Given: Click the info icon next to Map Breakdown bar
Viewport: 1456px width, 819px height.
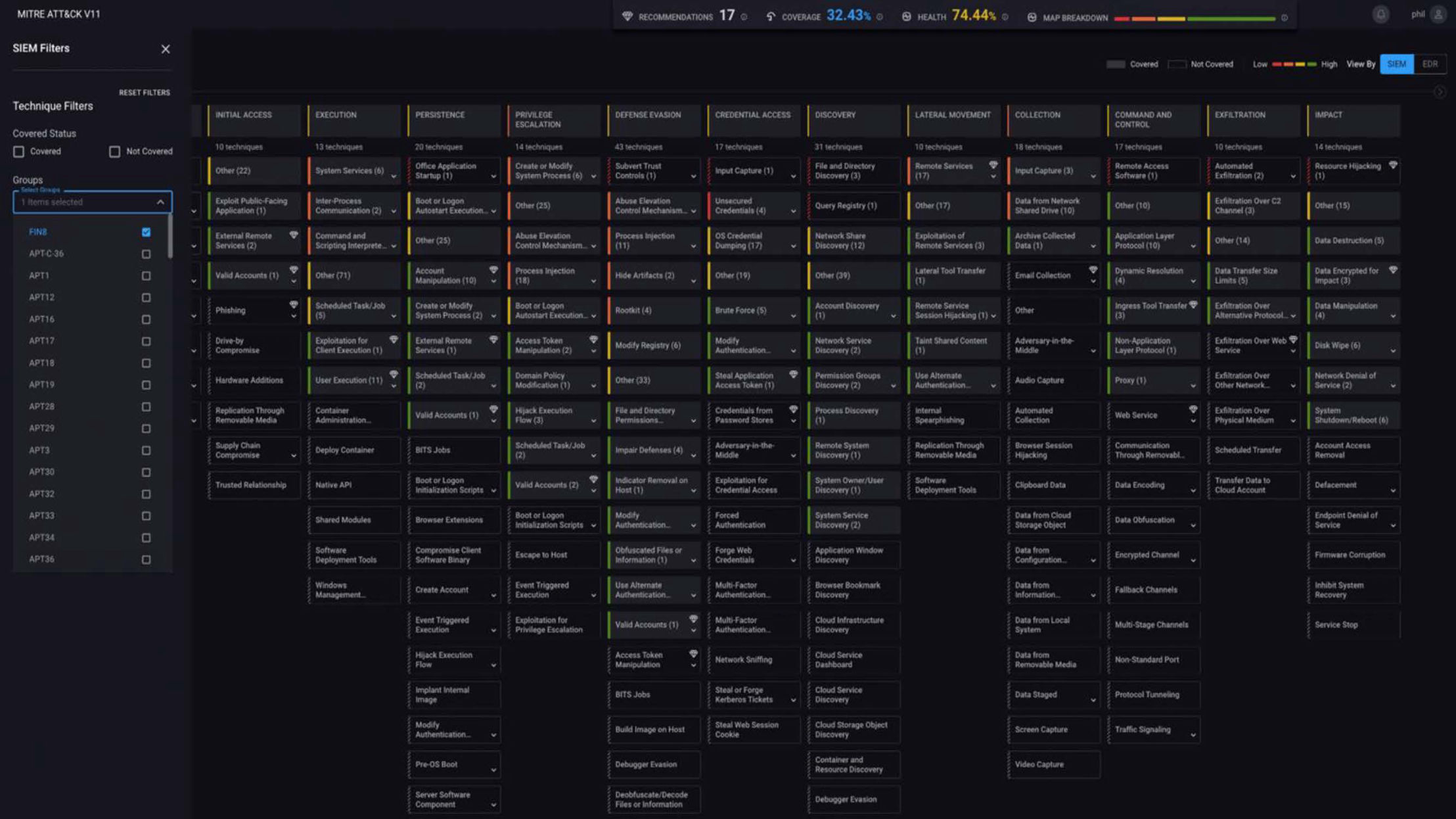Looking at the screenshot, I should [1284, 18].
